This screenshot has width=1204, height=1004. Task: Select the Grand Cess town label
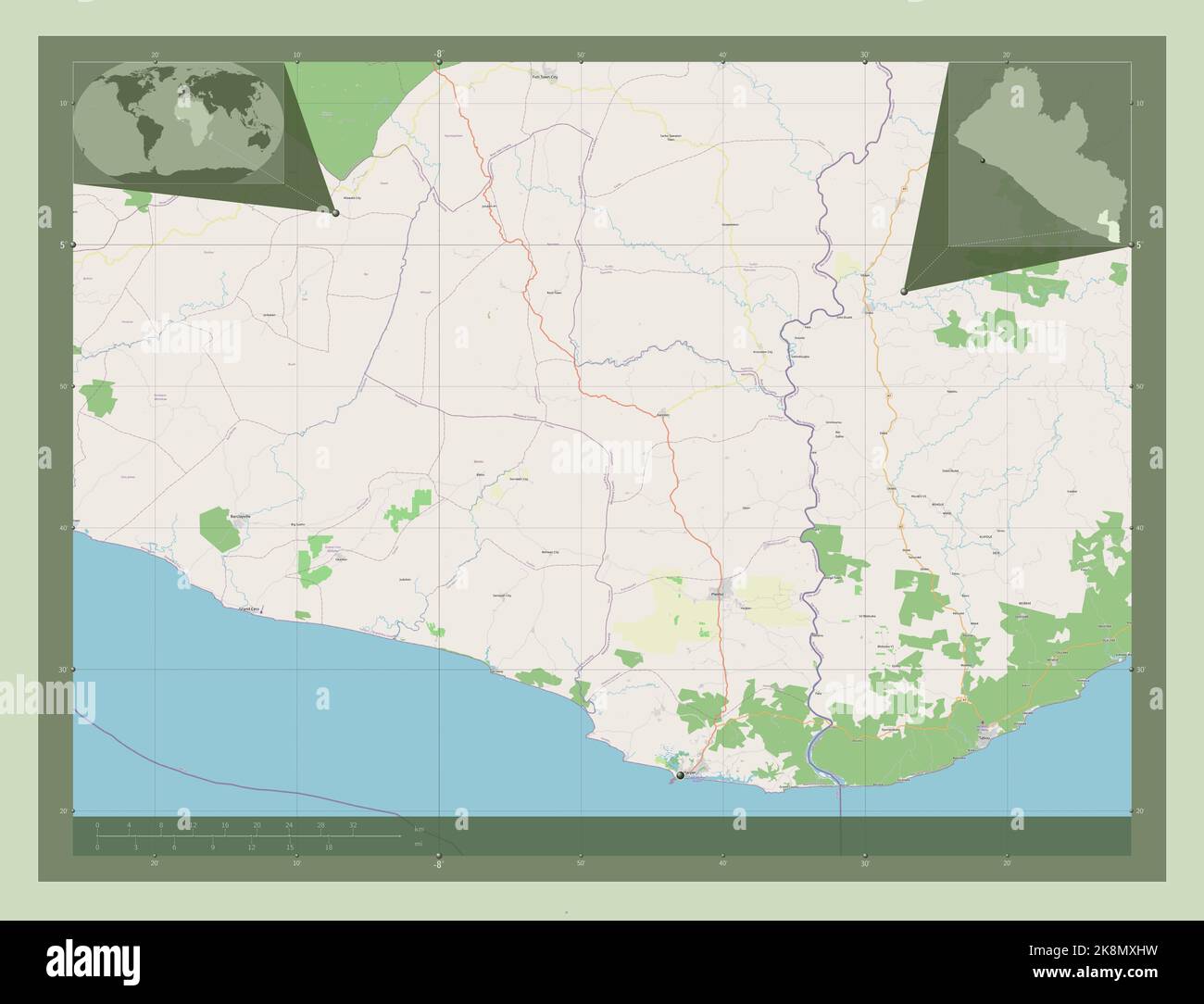(249, 609)
